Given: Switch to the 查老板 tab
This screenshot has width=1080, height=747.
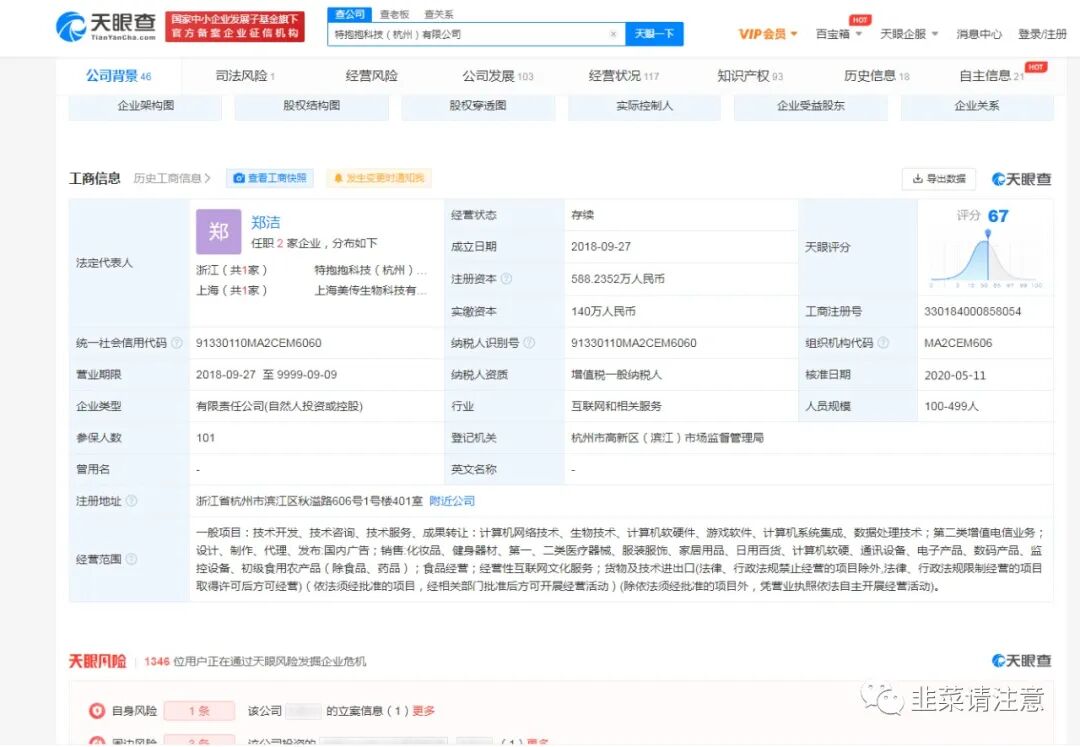Looking at the screenshot, I should pyautogui.click(x=393, y=14).
